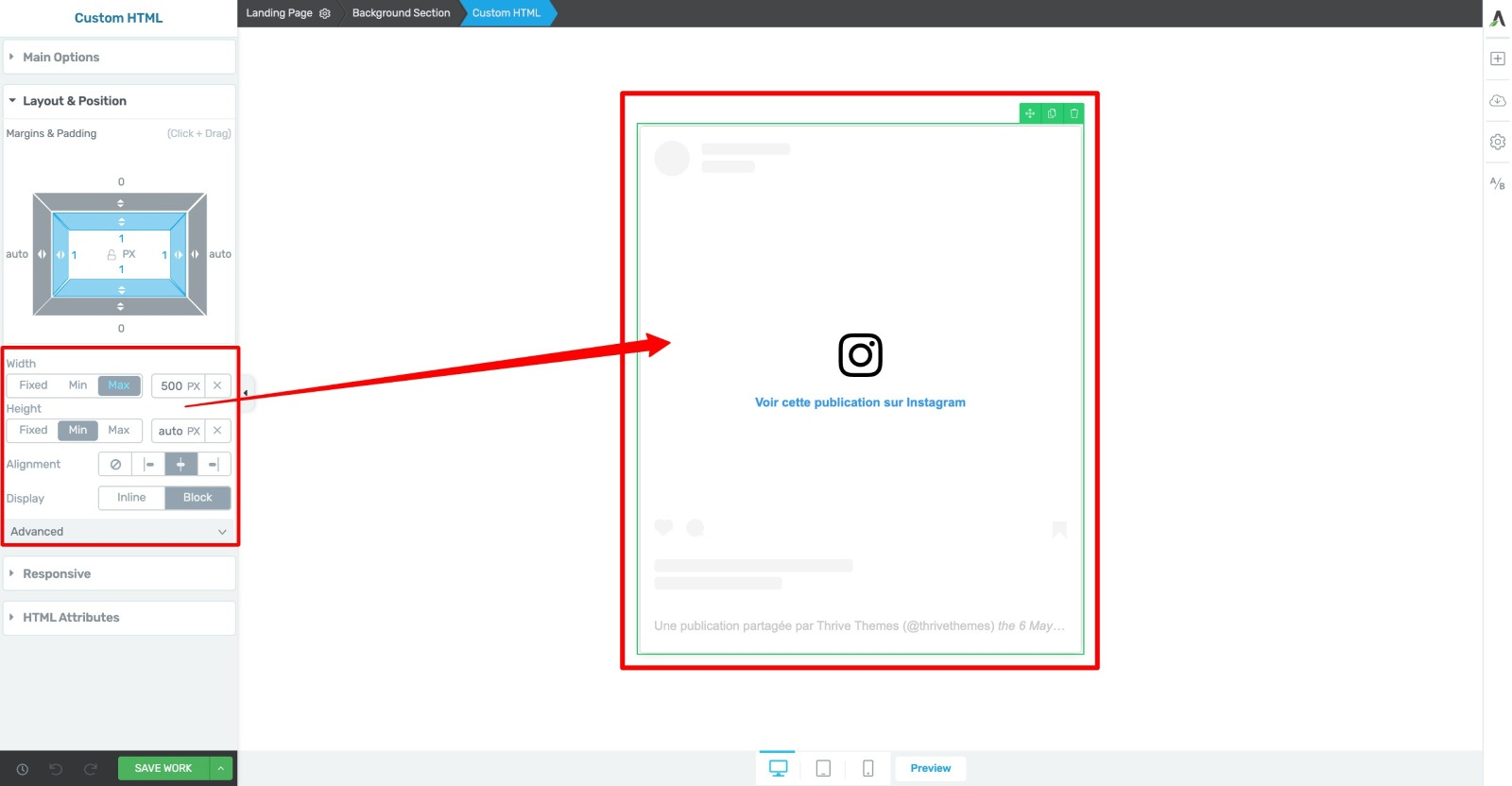Set Height mode to Max
This screenshot has height=786, width=1512.
click(119, 430)
